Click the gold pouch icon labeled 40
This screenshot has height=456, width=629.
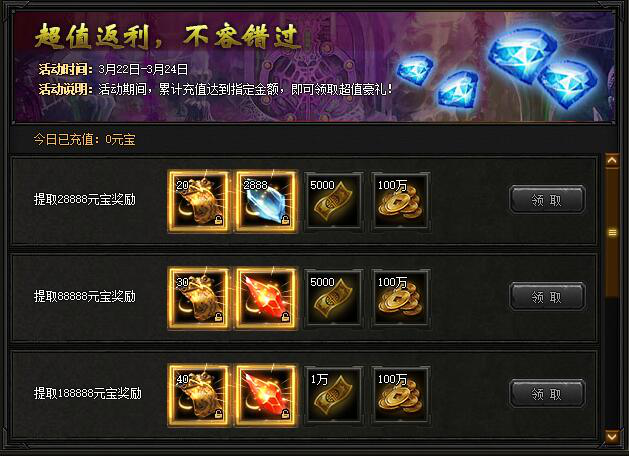[x=199, y=395]
